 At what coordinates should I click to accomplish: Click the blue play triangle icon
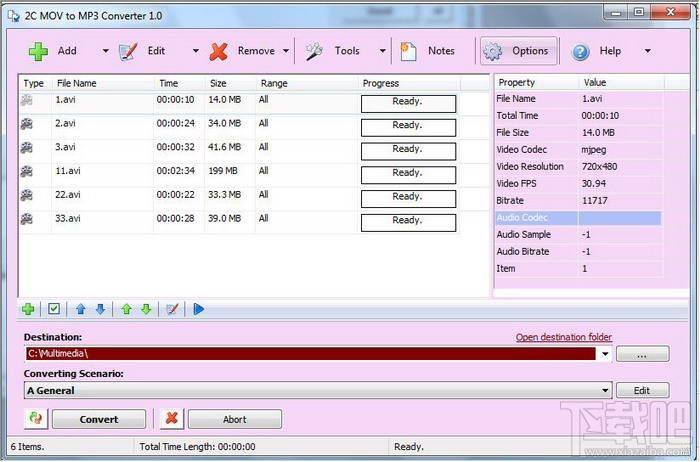point(199,309)
